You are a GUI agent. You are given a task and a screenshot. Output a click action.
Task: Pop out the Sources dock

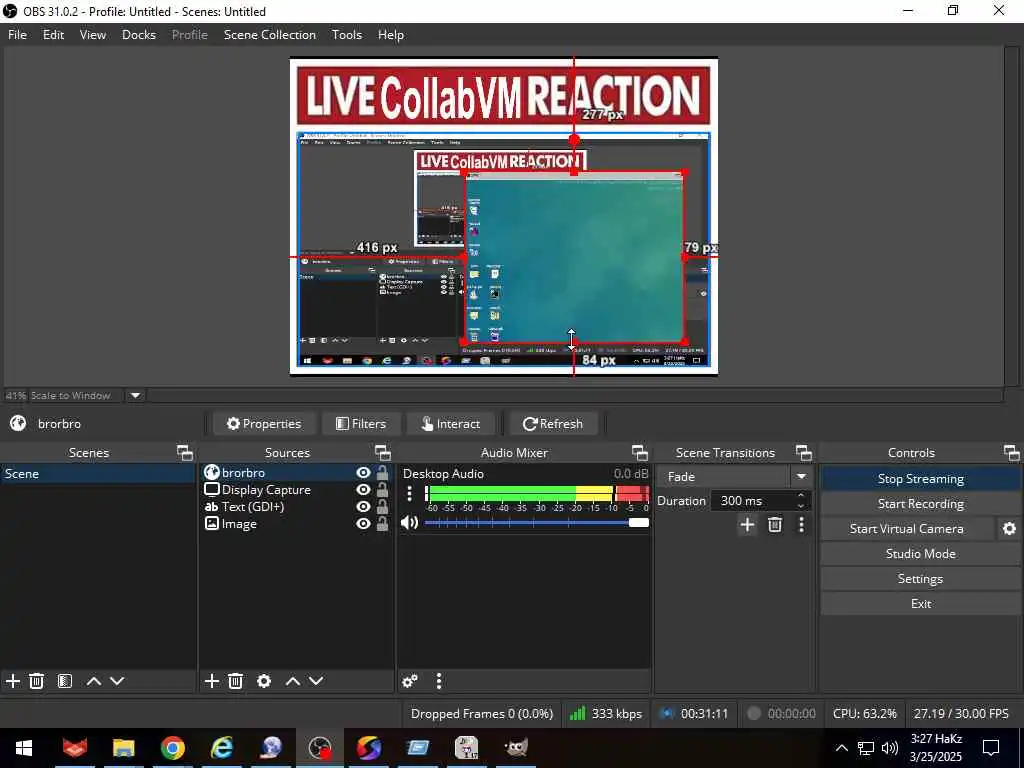pos(383,453)
